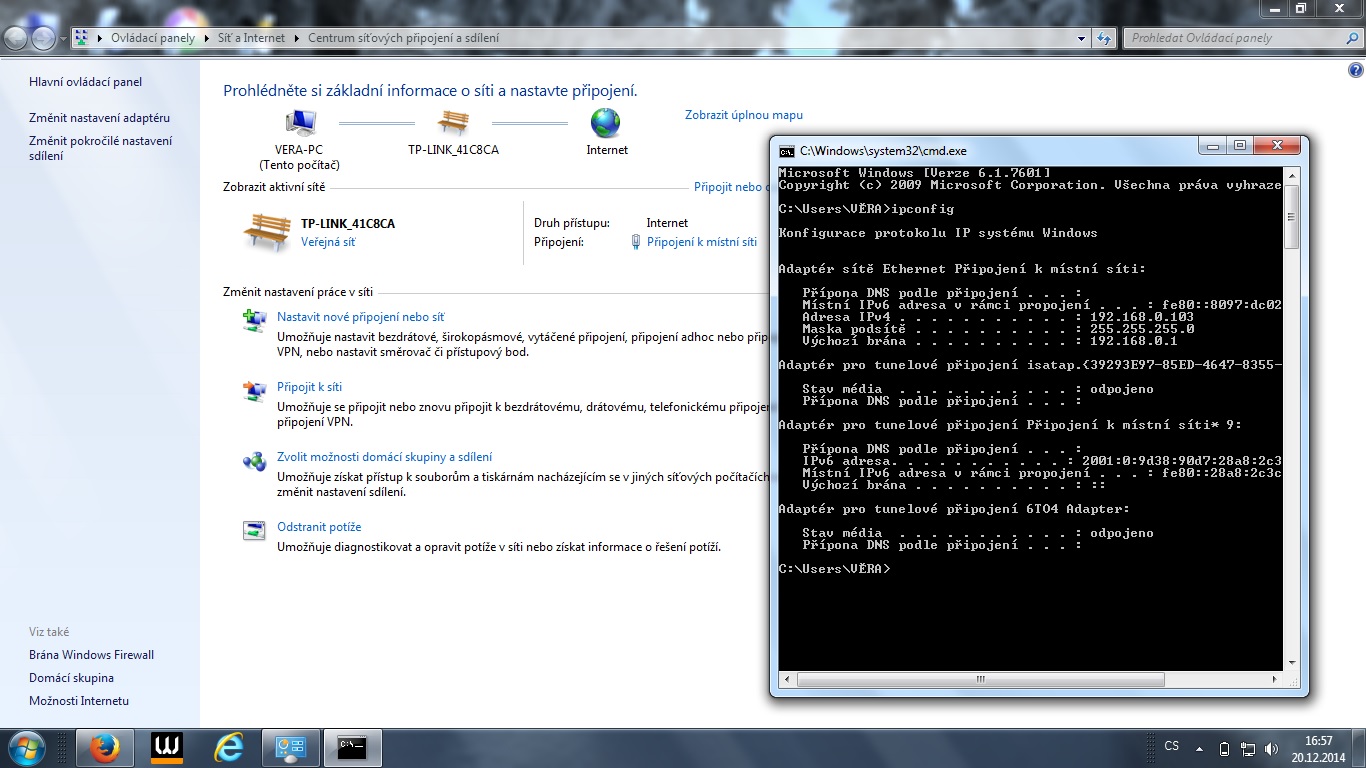Go forward with the Control Panel forward arrow

(44, 38)
